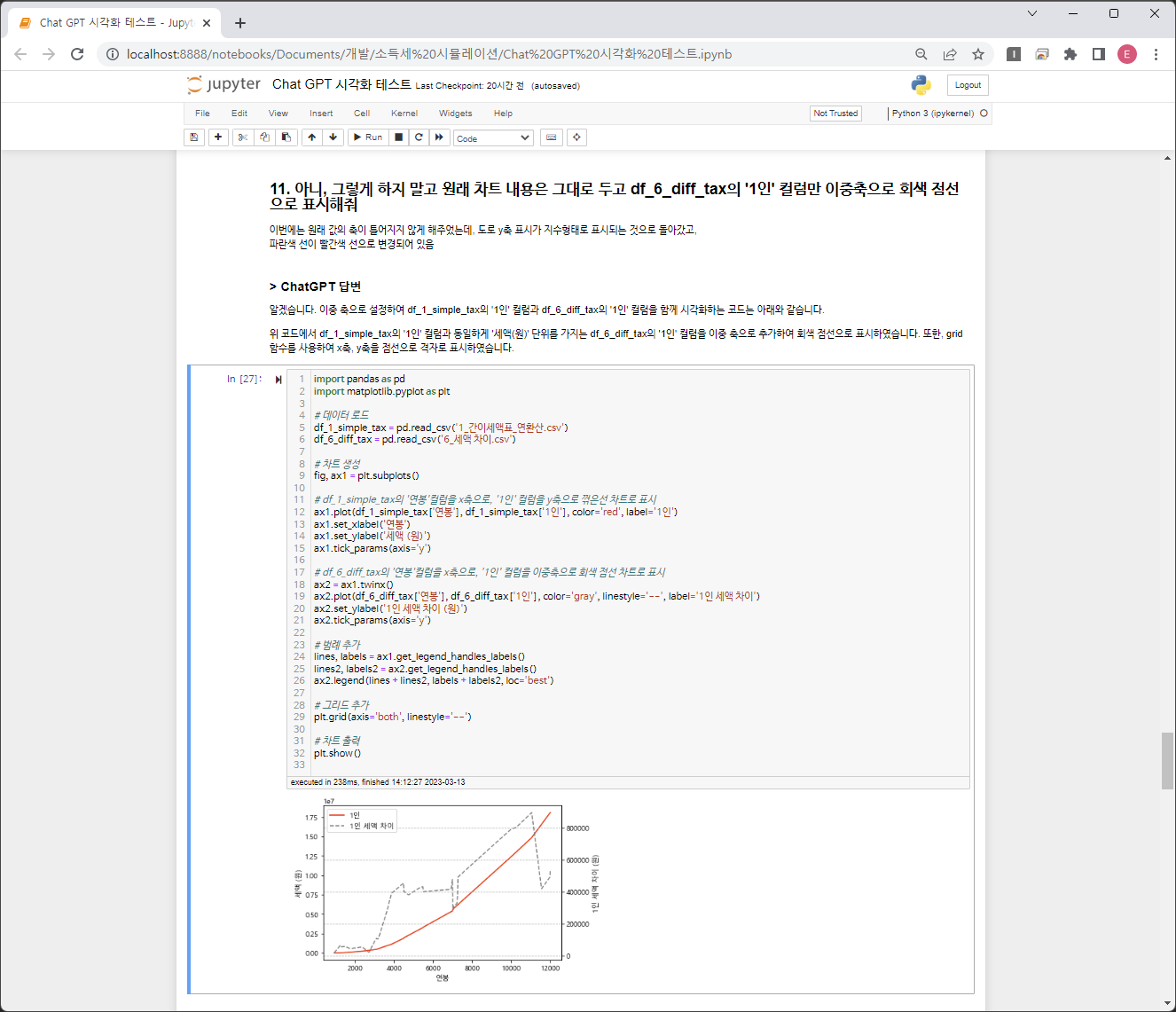1176x1012 pixels.
Task: Open the File menu
Action: [202, 114]
